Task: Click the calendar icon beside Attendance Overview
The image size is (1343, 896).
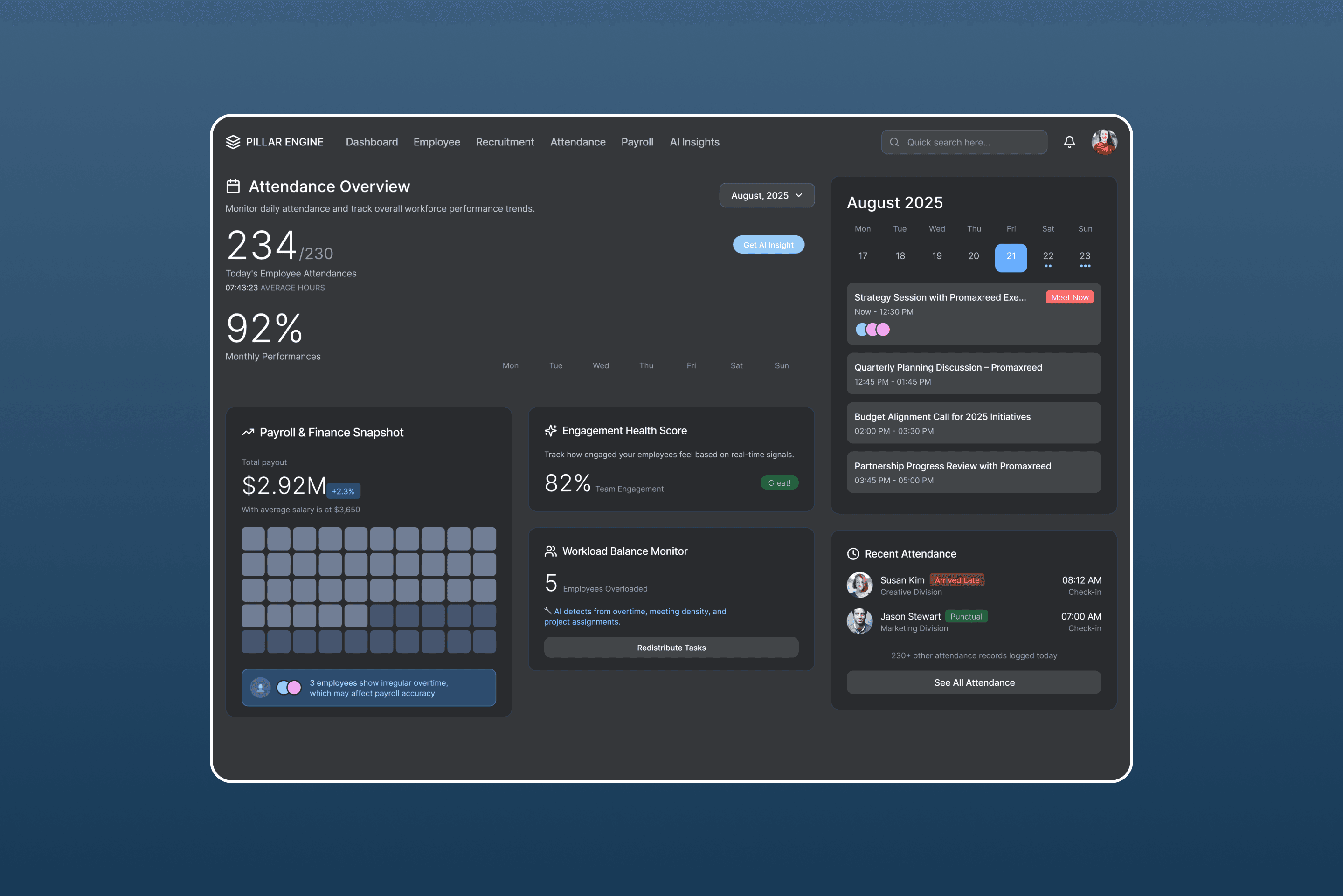Action: pos(233,186)
